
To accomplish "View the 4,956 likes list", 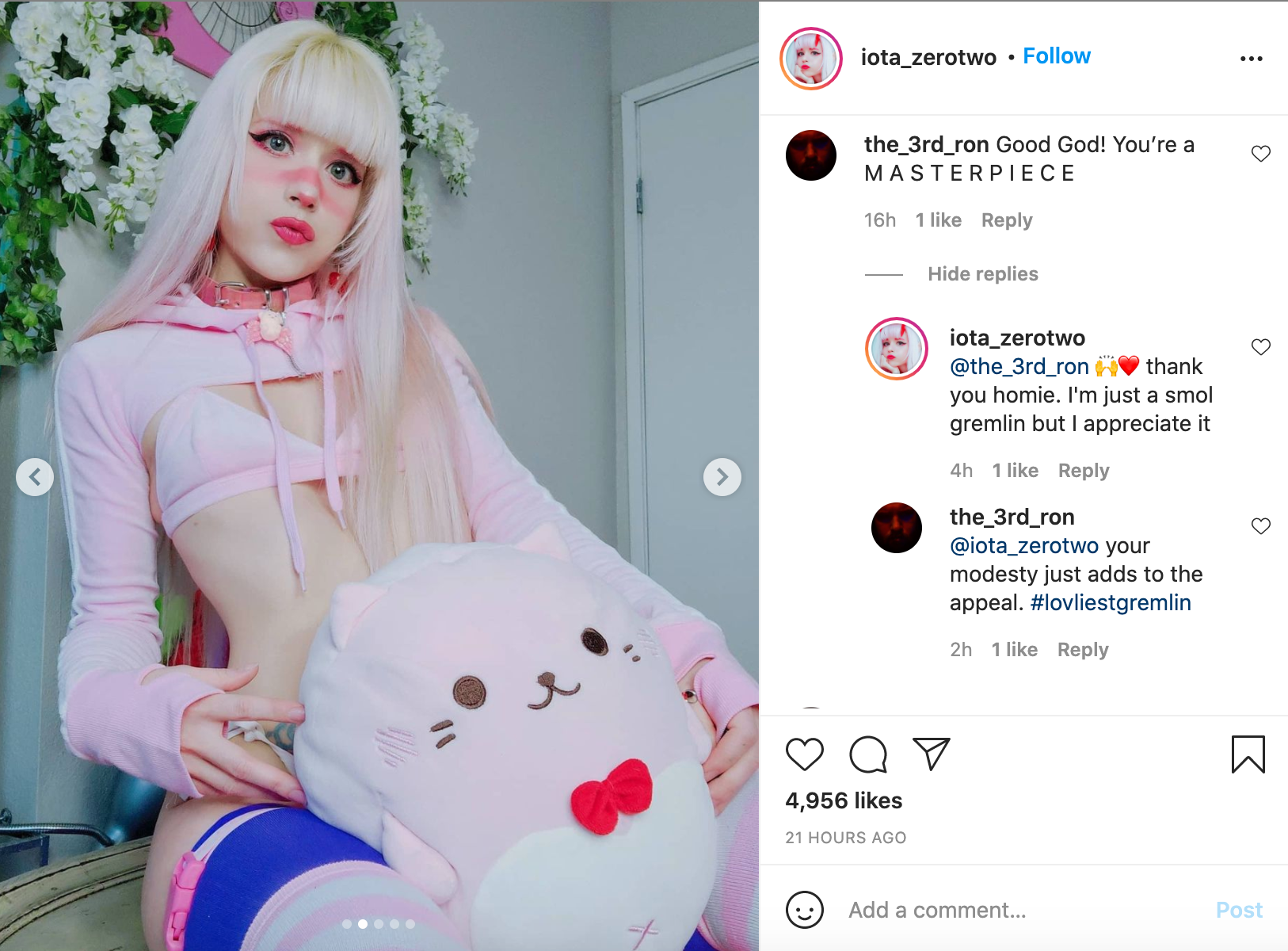I will tap(844, 801).
